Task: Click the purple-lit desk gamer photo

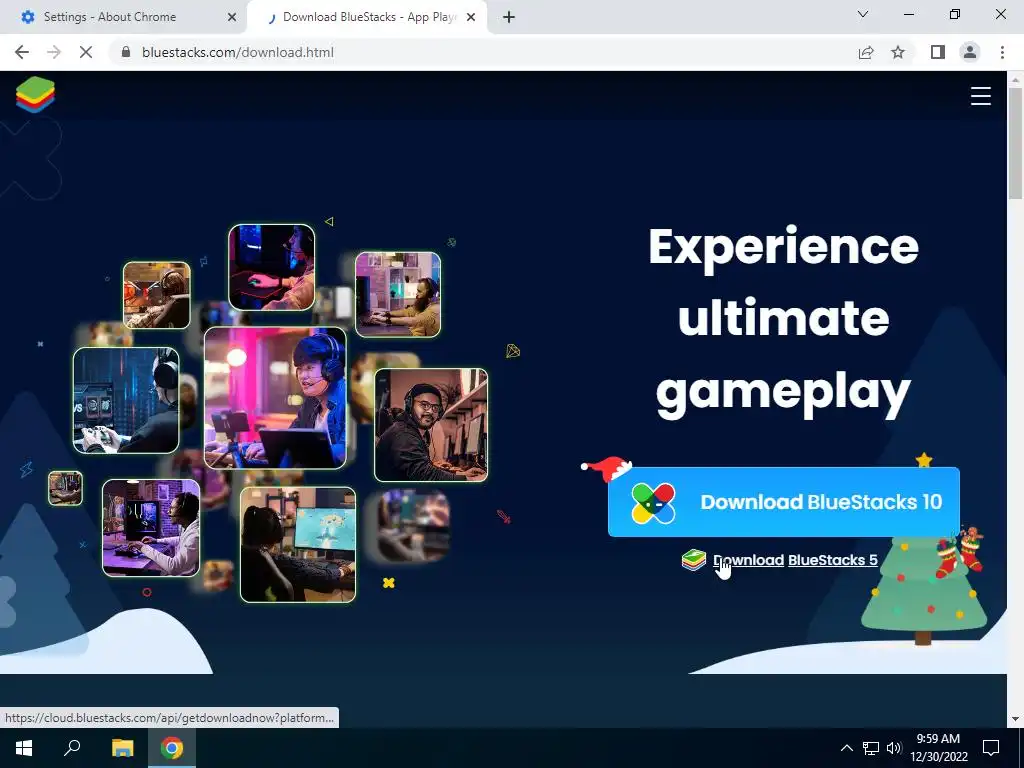Action: (151, 528)
